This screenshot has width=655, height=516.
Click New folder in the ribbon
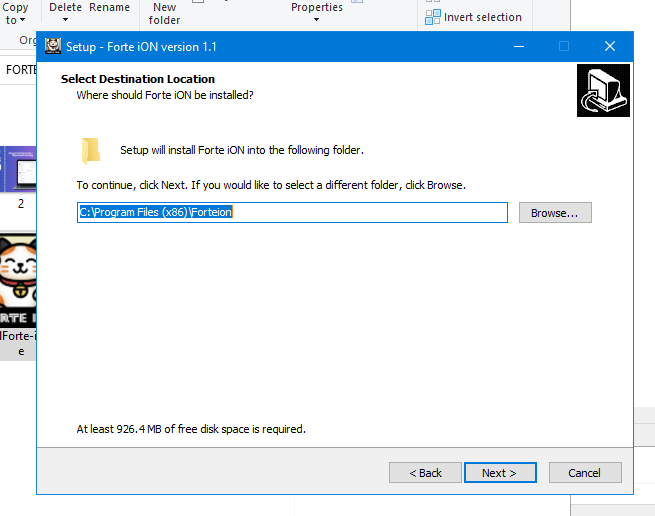165,13
